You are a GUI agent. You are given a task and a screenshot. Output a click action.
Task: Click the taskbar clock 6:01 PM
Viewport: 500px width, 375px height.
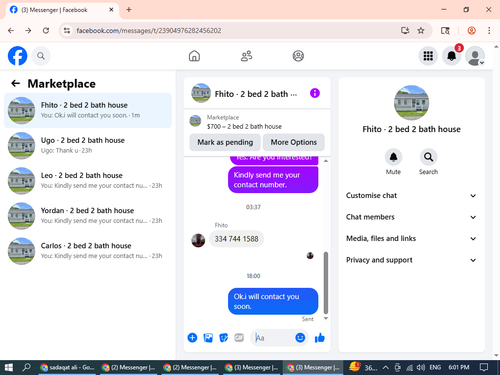(459, 367)
